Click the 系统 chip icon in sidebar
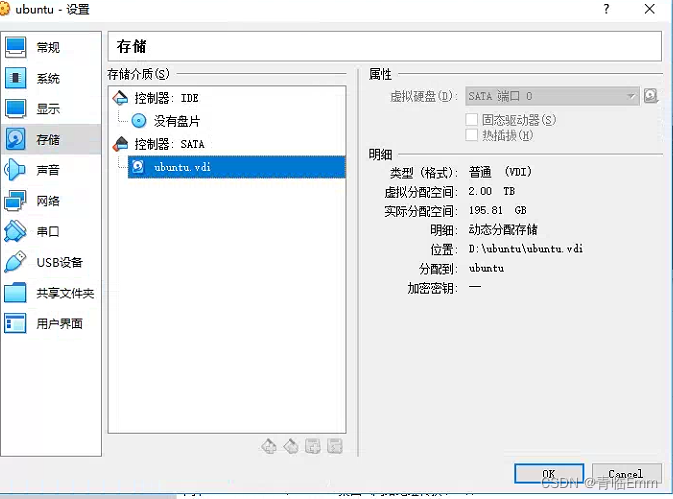This screenshot has width=673, height=499. click(15, 78)
